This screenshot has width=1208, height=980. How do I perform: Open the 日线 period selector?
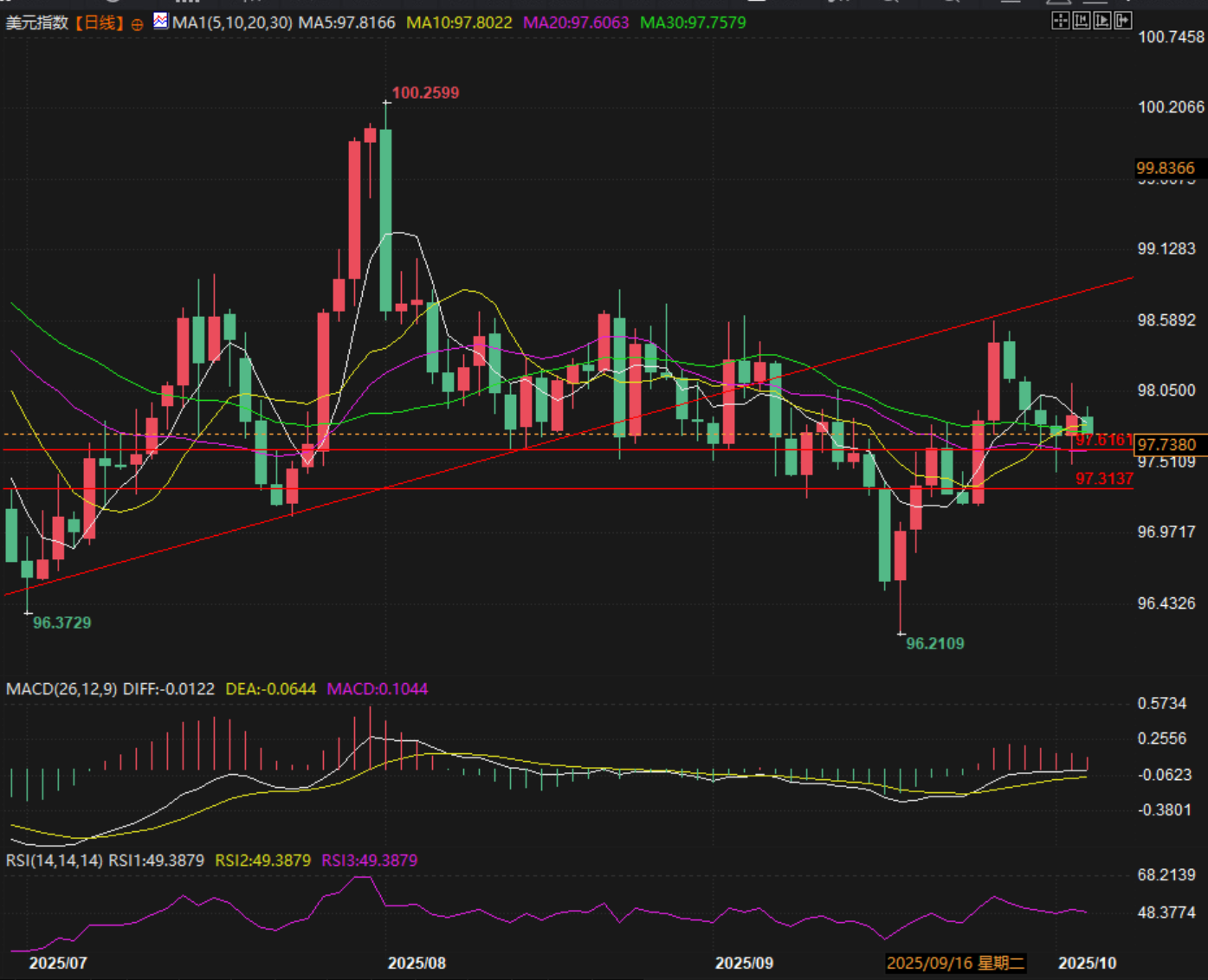[x=99, y=23]
